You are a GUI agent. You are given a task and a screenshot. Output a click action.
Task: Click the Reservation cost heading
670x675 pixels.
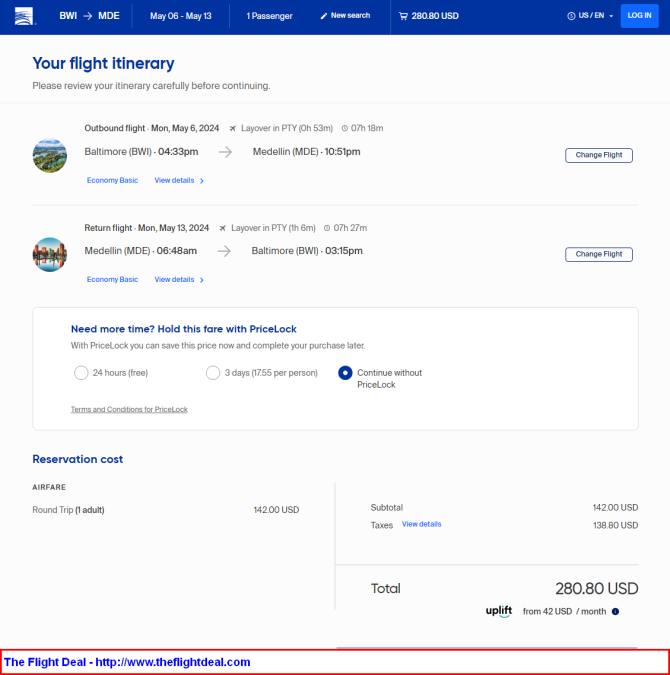(78, 459)
